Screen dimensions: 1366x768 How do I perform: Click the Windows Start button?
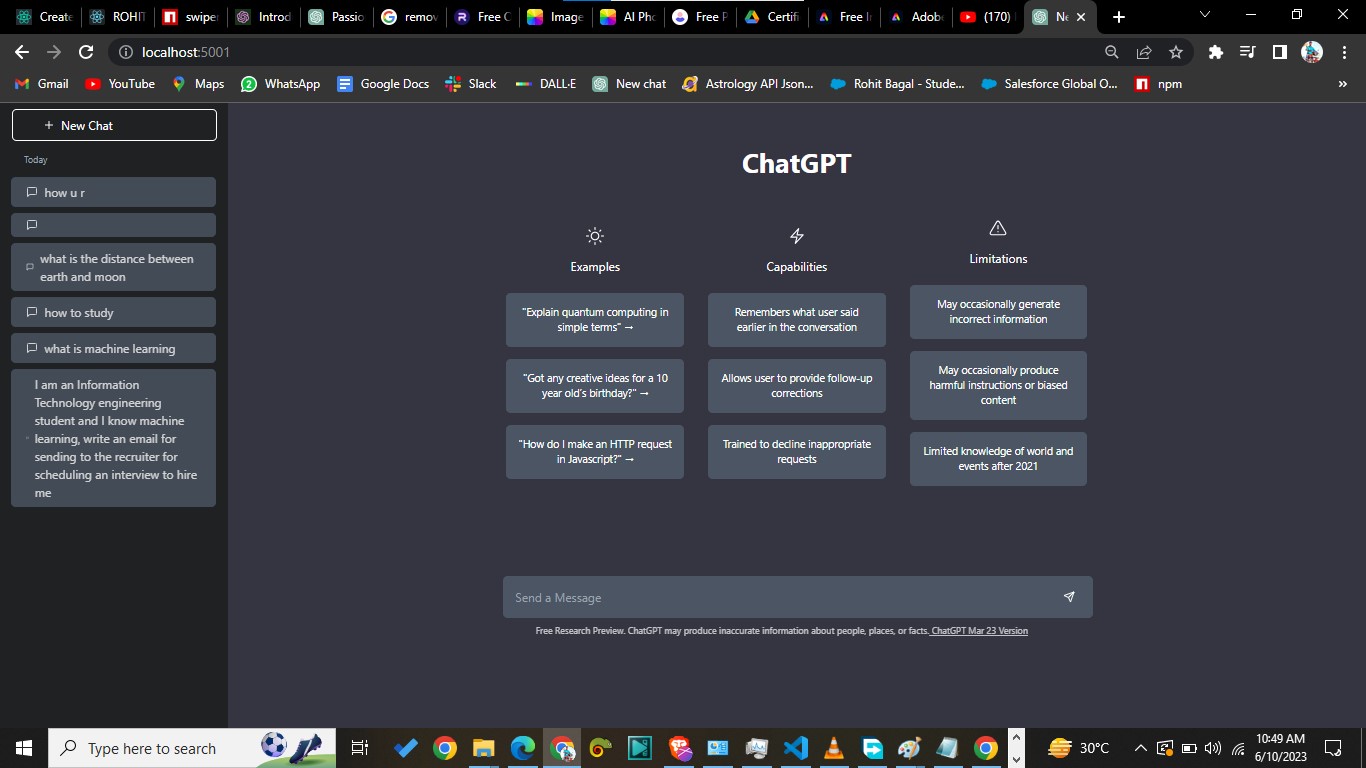(x=24, y=748)
